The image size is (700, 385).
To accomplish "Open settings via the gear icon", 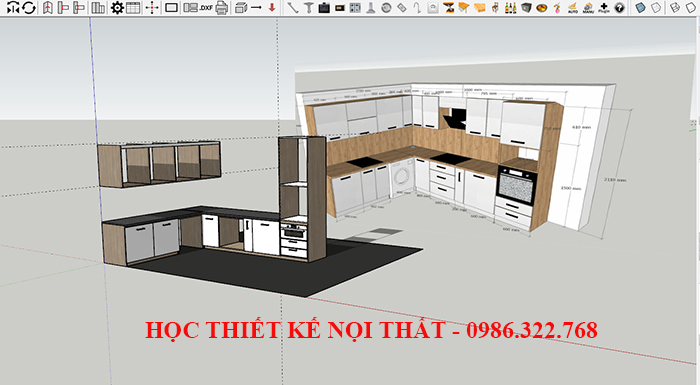I will [x=117, y=7].
